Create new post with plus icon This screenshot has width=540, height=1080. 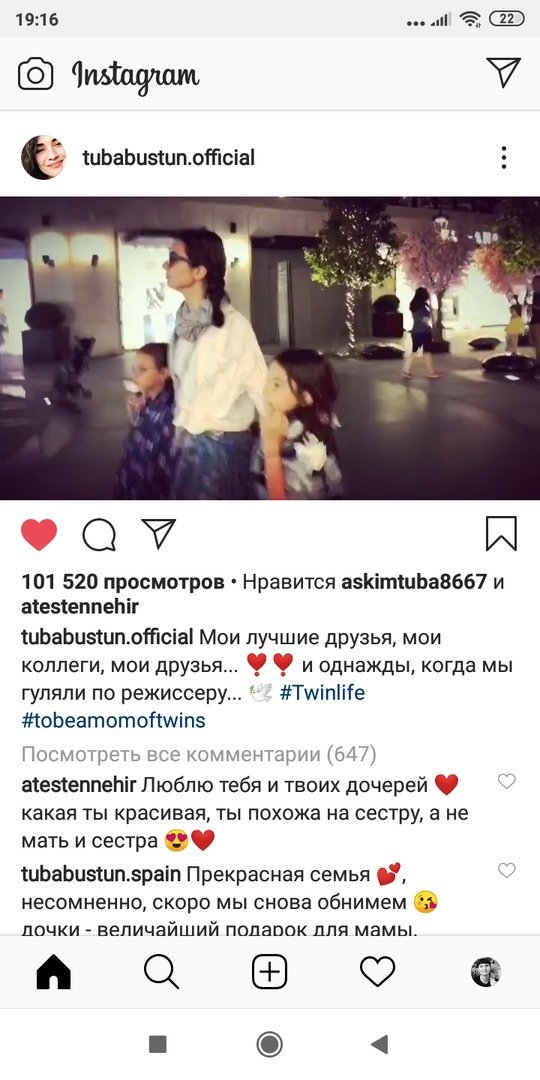(269, 973)
